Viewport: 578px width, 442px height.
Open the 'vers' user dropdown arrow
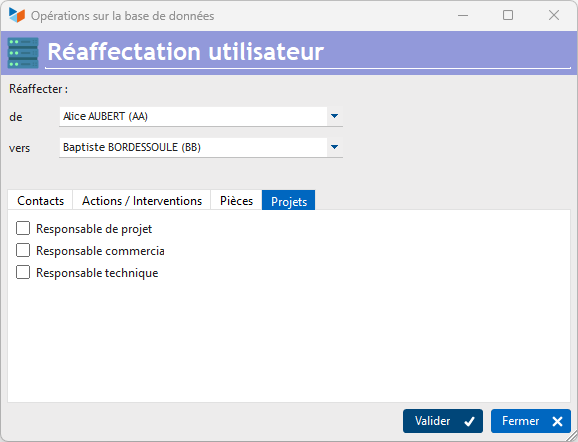click(x=334, y=147)
